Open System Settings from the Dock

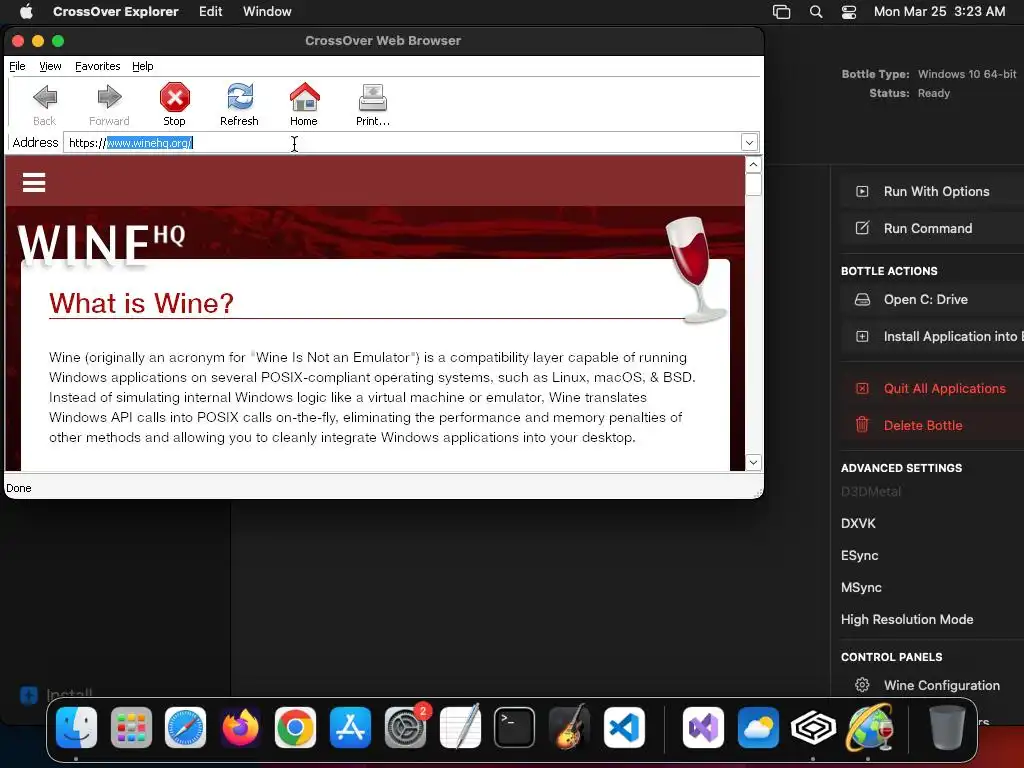click(405, 728)
